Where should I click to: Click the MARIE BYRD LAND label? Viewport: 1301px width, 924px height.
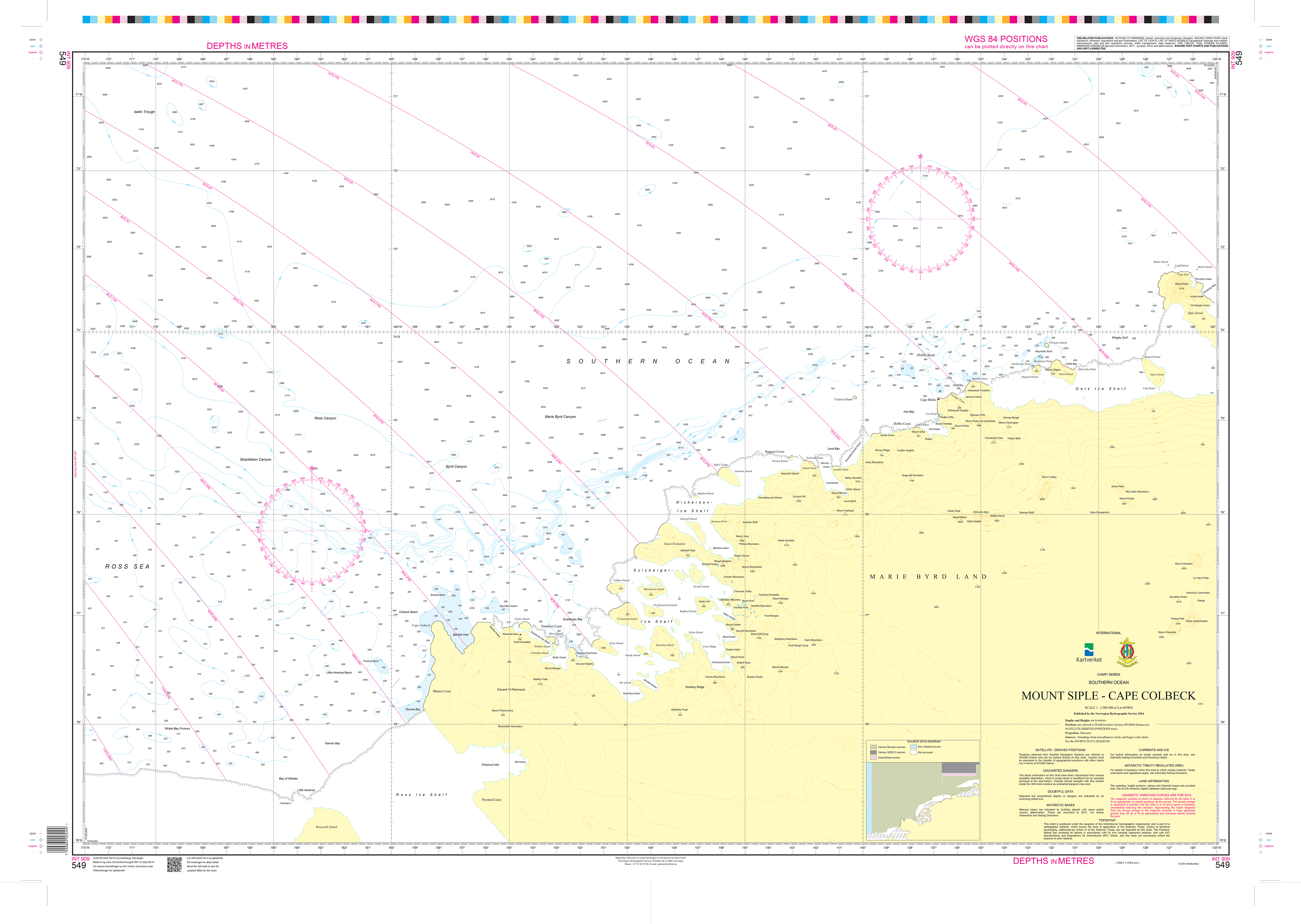pos(928,576)
